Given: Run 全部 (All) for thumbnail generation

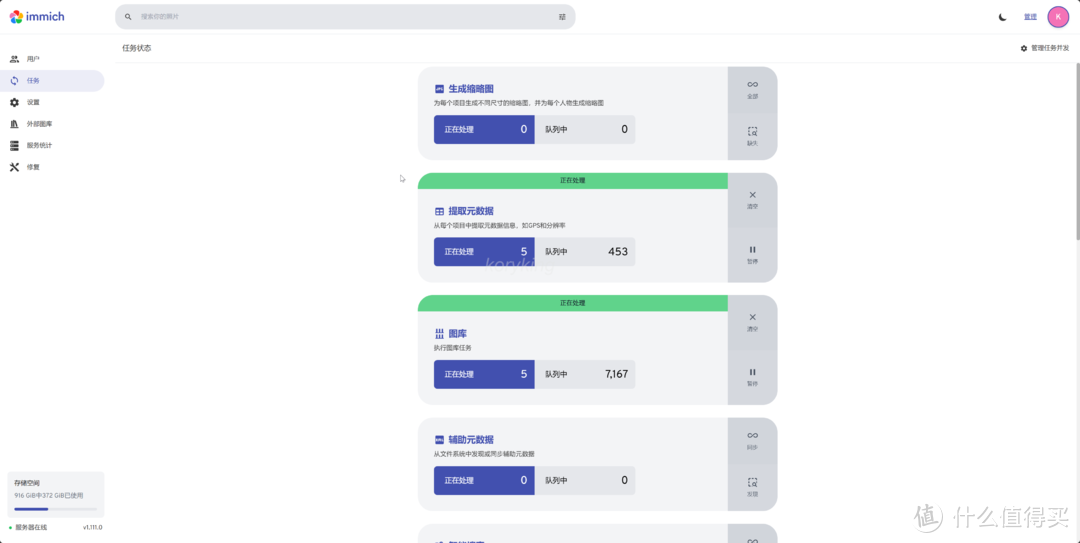Looking at the screenshot, I should point(752,89).
